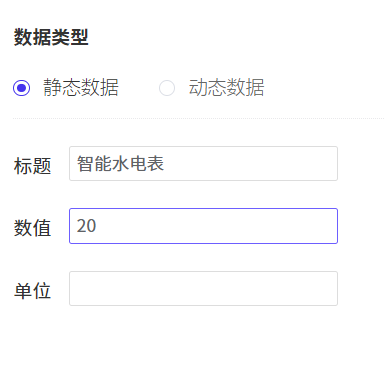Screen dimensions: 384x370
Task: Focus the 标题 input field
Action: 203,164
